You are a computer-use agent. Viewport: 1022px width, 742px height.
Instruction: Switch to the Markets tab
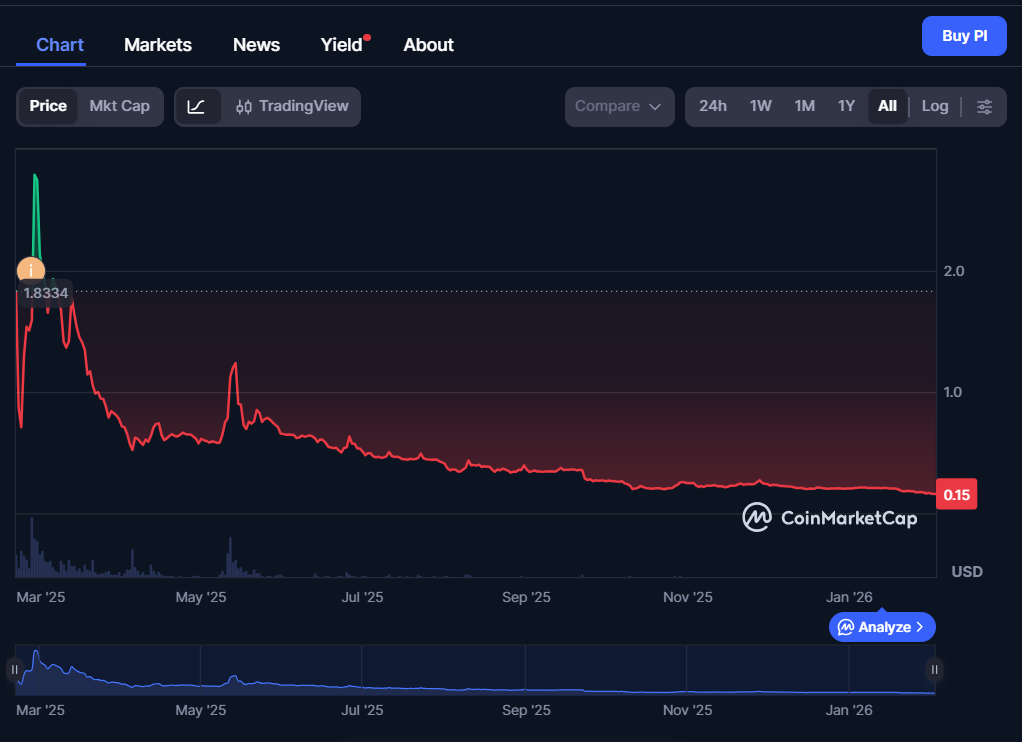tap(157, 44)
